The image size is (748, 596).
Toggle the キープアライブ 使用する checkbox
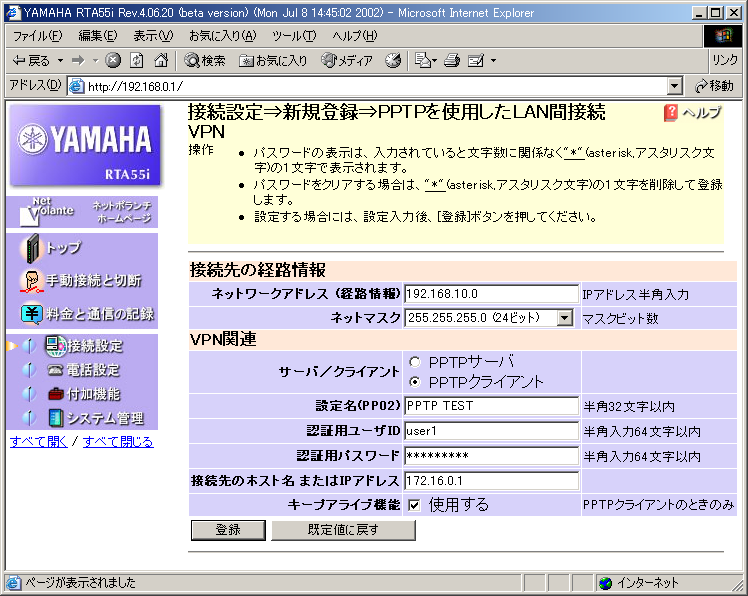pos(414,505)
